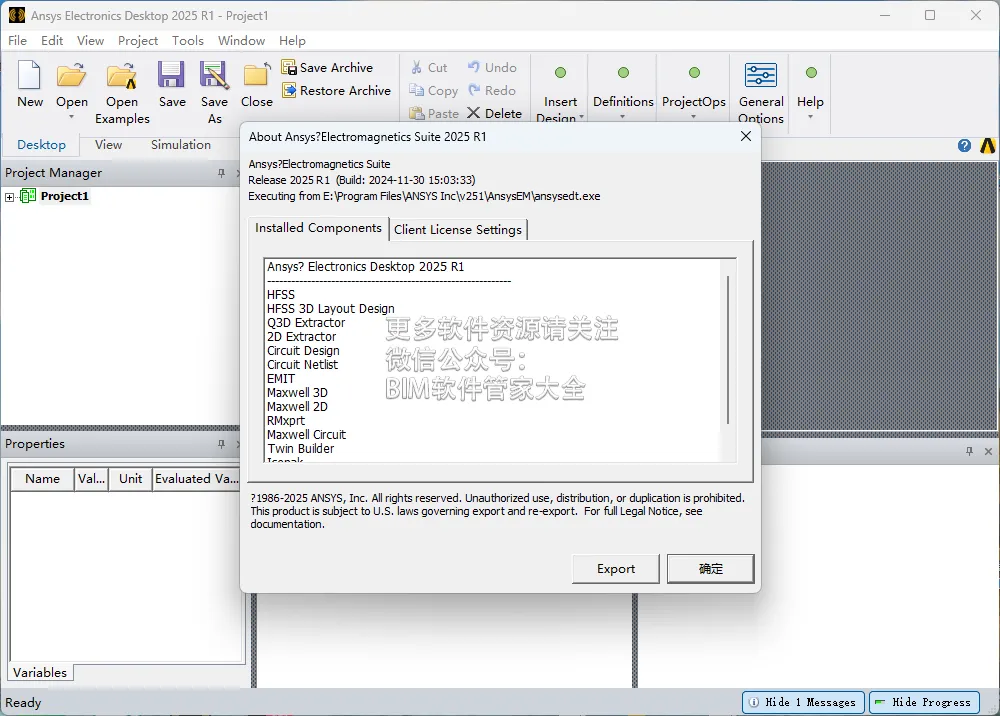Viewport: 1000px width, 716px height.
Task: Select the Q3D Extractor line
Action: coord(306,323)
